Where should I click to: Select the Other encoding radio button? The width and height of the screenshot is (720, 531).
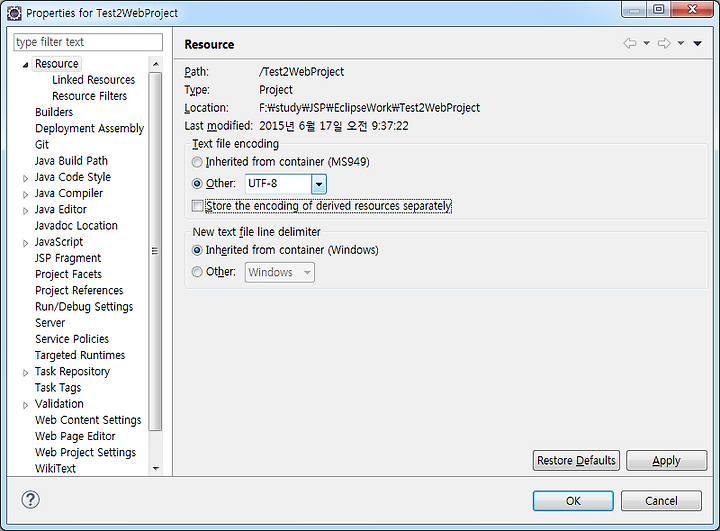pyautogui.click(x=197, y=184)
